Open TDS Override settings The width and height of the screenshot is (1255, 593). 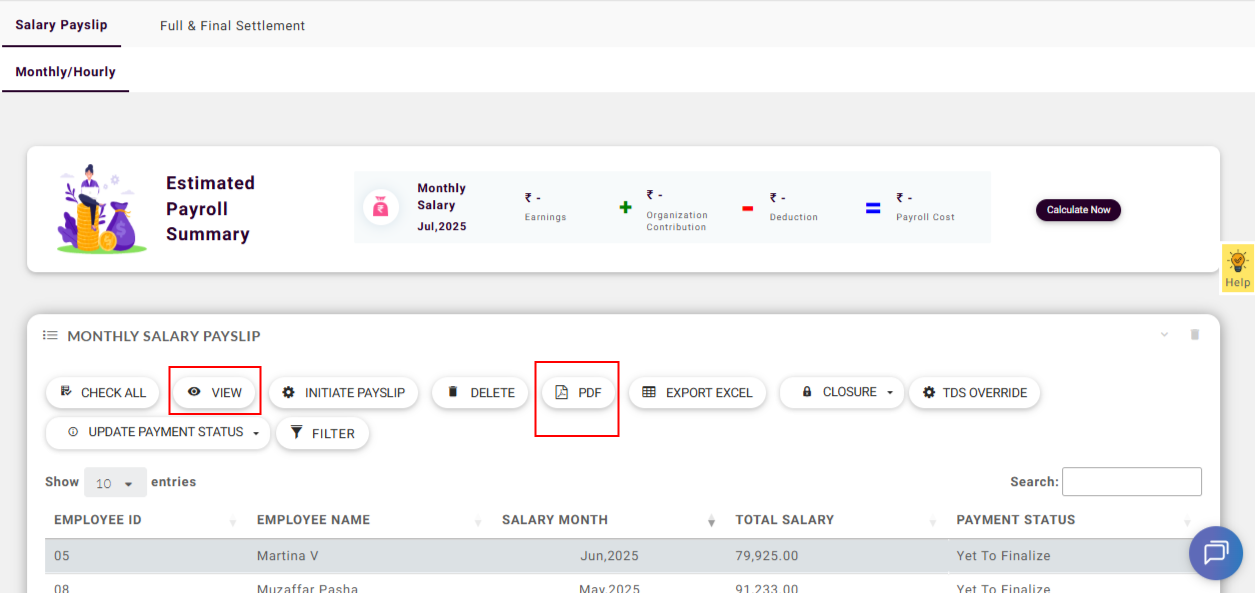coord(974,393)
